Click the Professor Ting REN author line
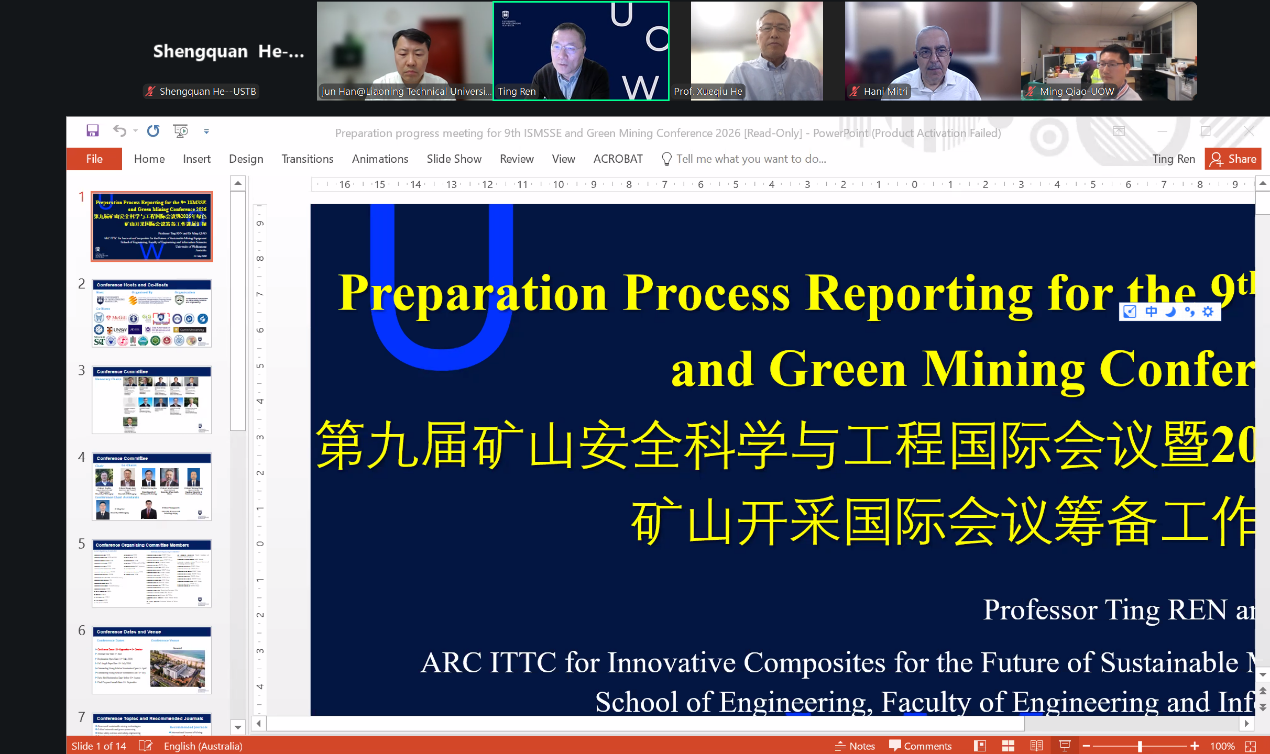The image size is (1270, 754). pyautogui.click(x=1119, y=610)
